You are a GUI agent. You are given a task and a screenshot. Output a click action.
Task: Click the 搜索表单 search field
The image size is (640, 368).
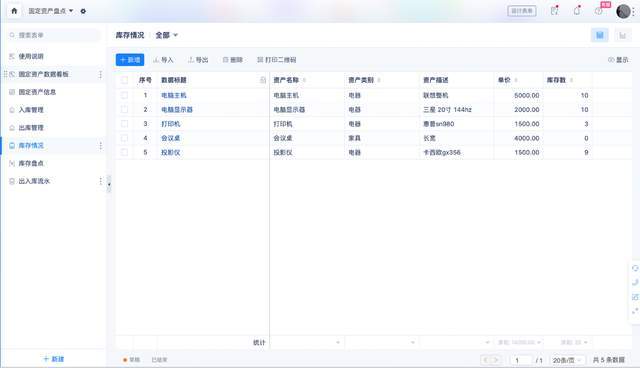point(55,35)
